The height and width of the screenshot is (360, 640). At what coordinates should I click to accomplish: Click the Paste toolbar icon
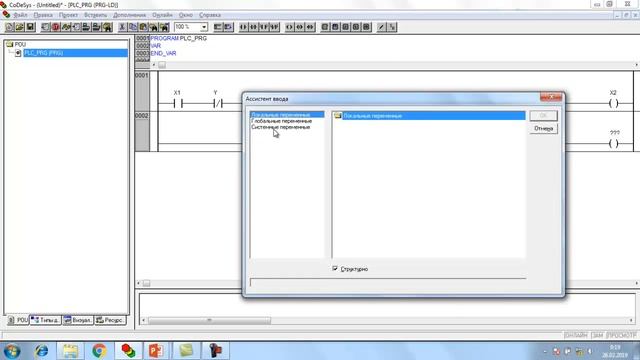(143, 27)
